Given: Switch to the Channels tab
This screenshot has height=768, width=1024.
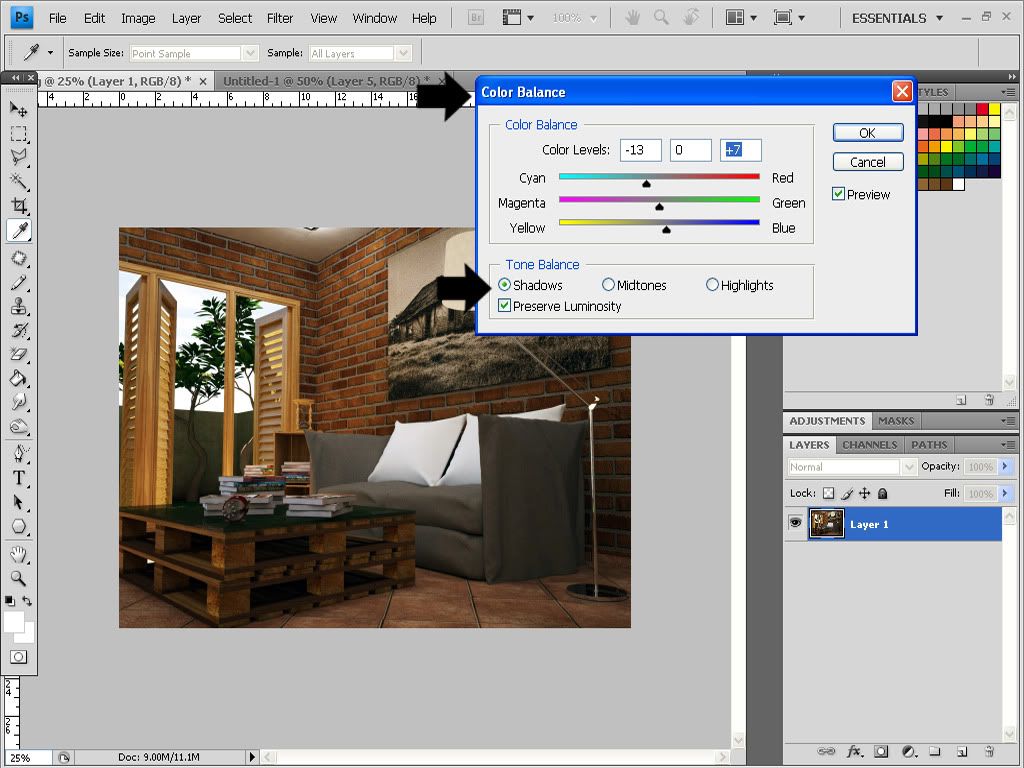Looking at the screenshot, I should [x=869, y=445].
